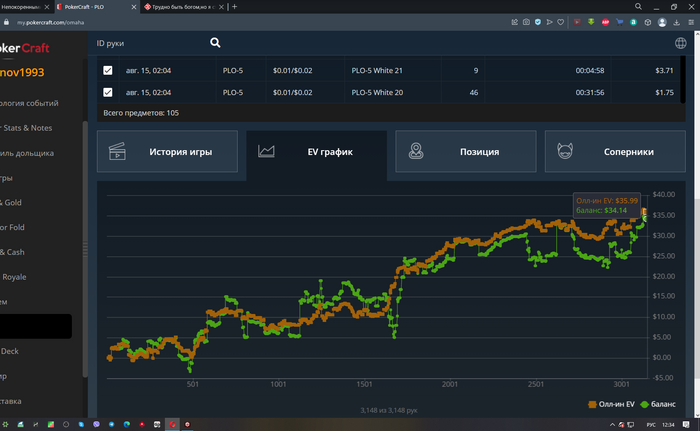Open the '& Cash' sidebar item

click(12, 252)
